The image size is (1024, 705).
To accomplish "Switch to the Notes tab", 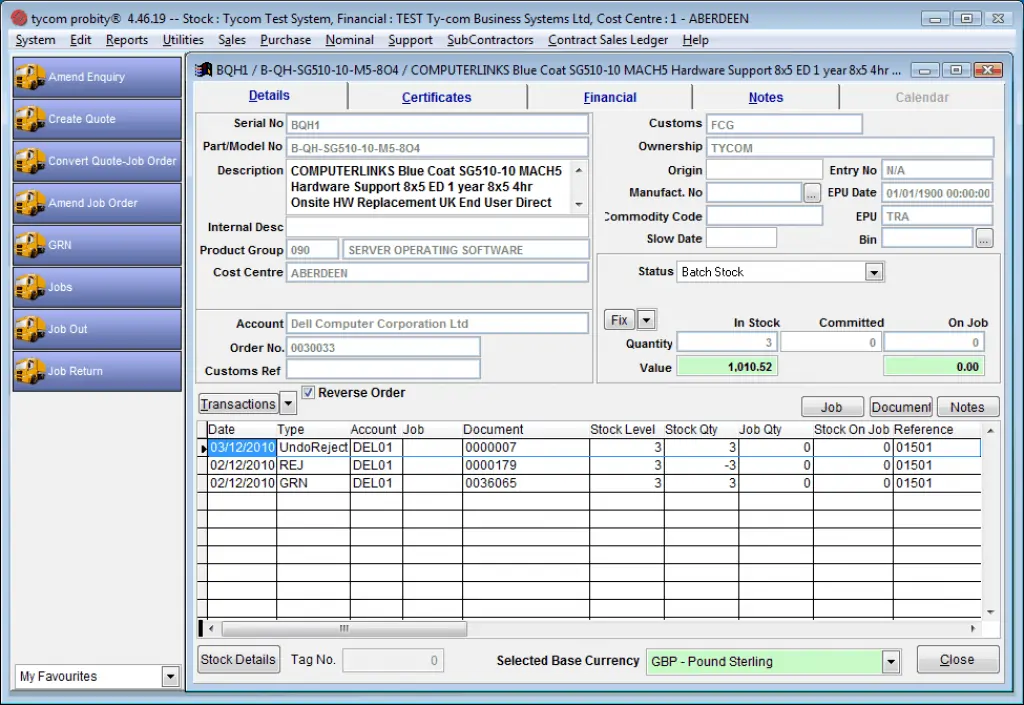I will pyautogui.click(x=765, y=97).
